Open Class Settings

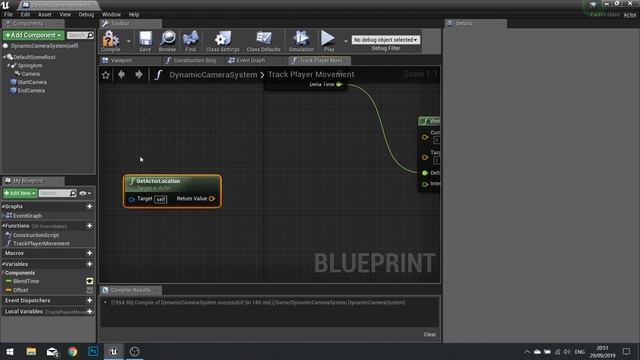click(x=222, y=41)
